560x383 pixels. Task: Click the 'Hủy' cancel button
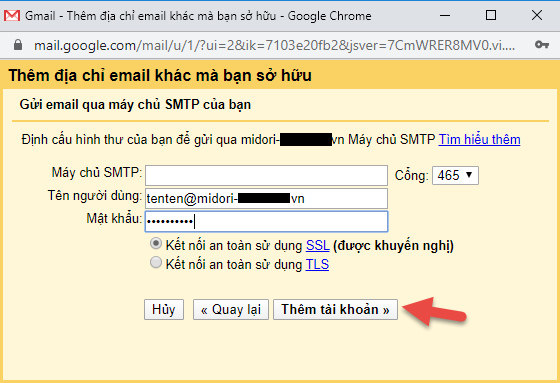tap(164, 309)
